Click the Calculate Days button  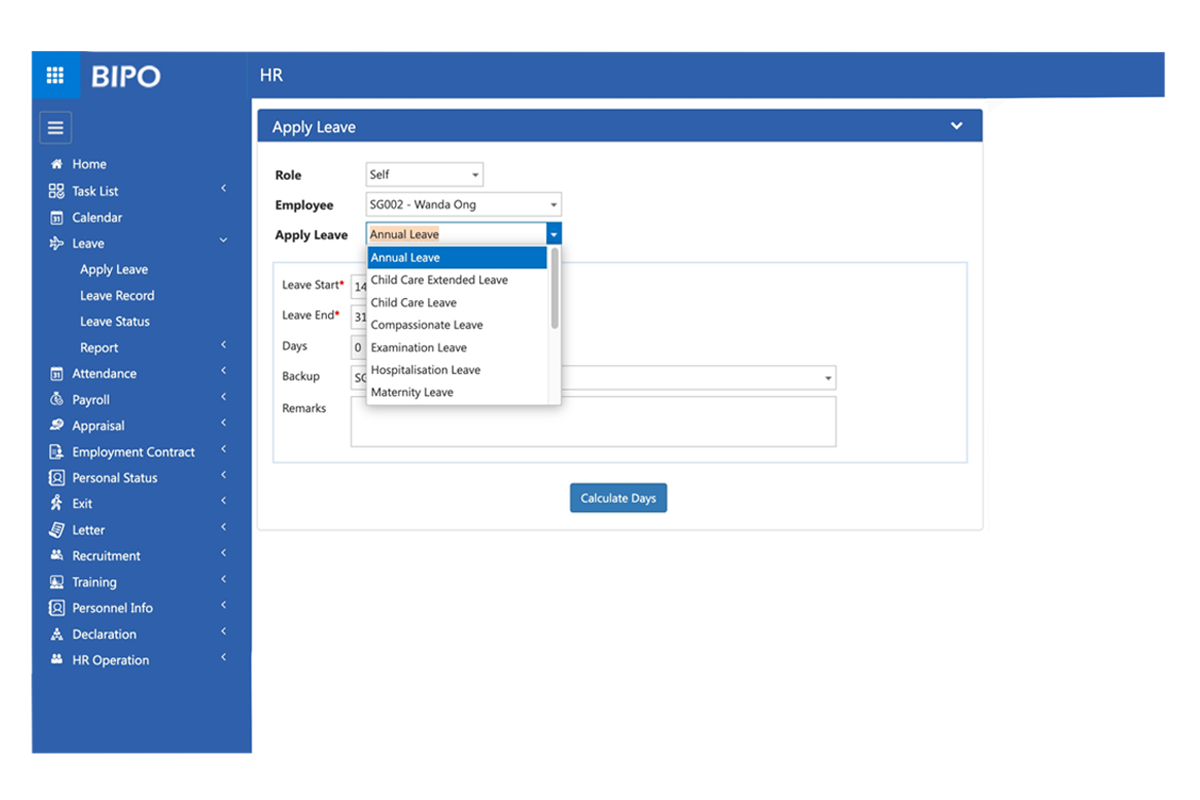618,498
